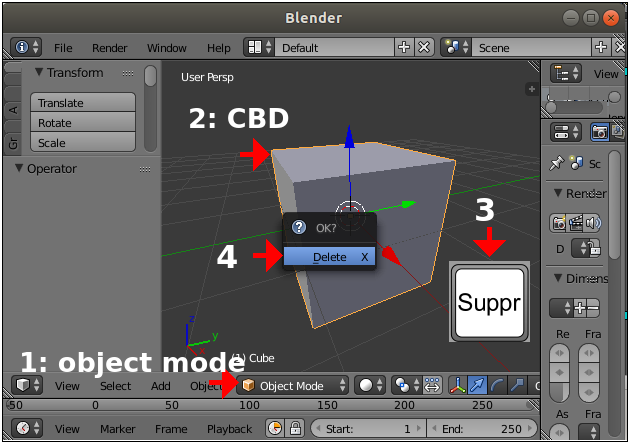The image size is (630, 445).
Task: Open the timeline Marker menu
Action: click(x=117, y=429)
